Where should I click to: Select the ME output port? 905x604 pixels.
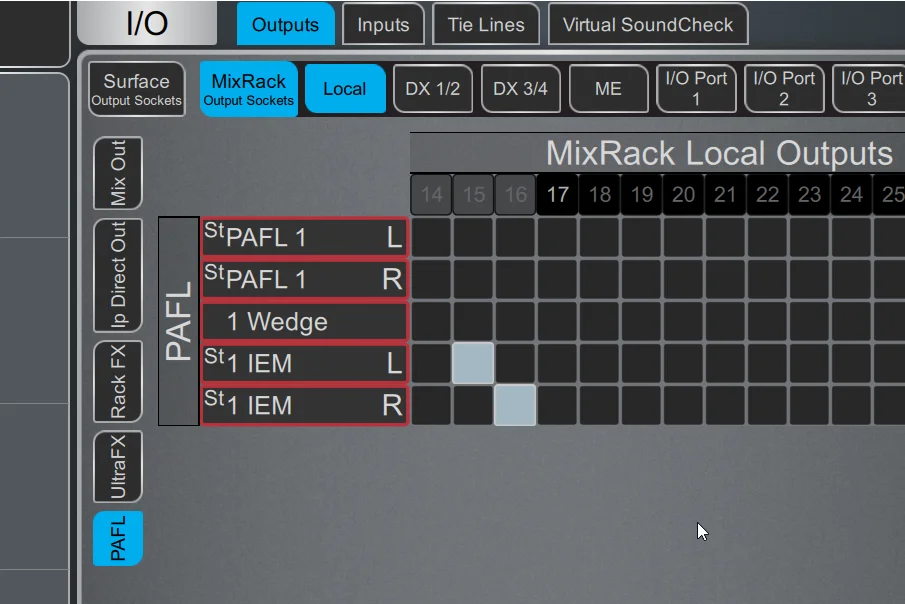tap(608, 89)
